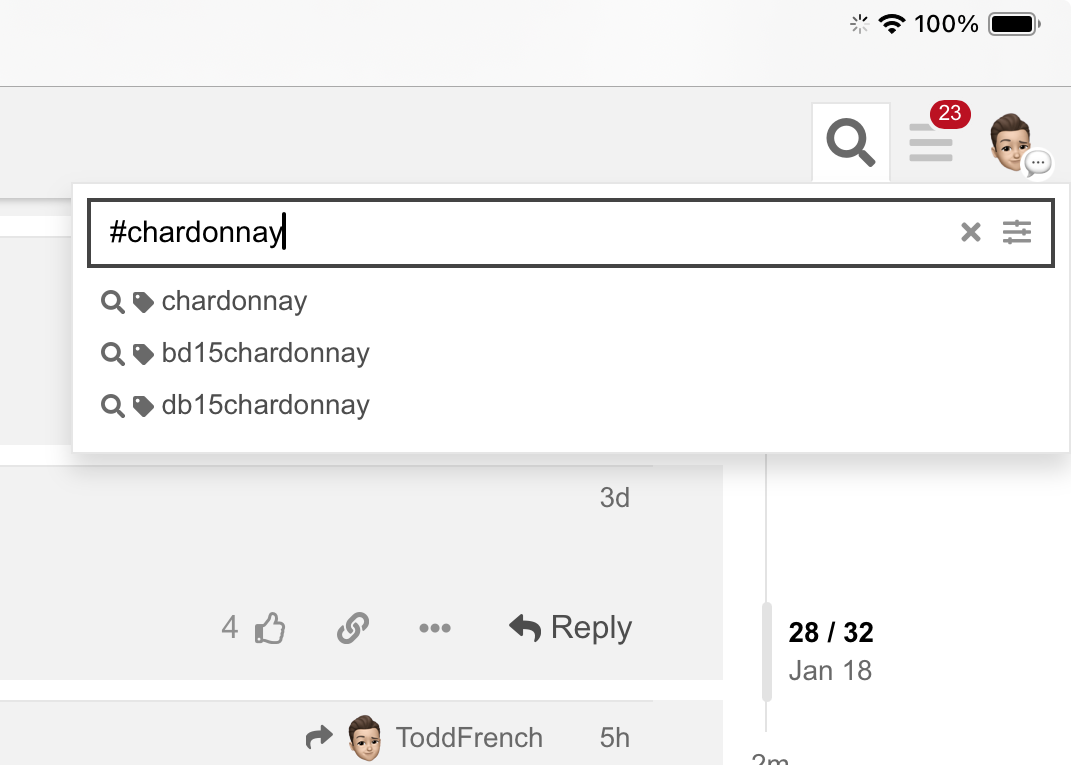Open advanced search filter sliders icon
This screenshot has height=765, width=1071.
(x=1017, y=232)
